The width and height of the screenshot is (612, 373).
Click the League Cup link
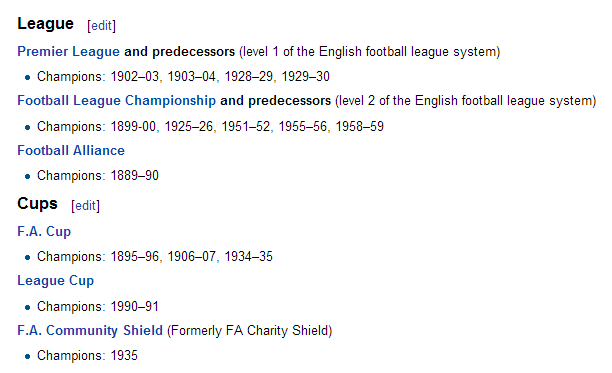coord(55,281)
